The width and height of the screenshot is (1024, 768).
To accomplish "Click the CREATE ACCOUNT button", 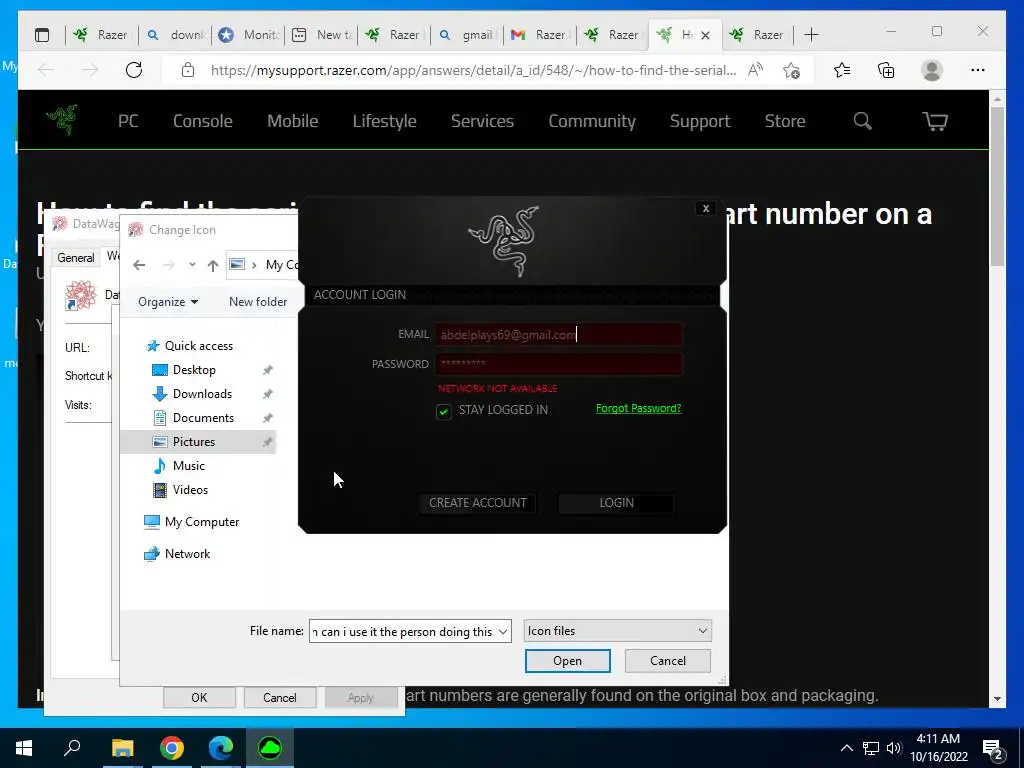I will (x=477, y=503).
